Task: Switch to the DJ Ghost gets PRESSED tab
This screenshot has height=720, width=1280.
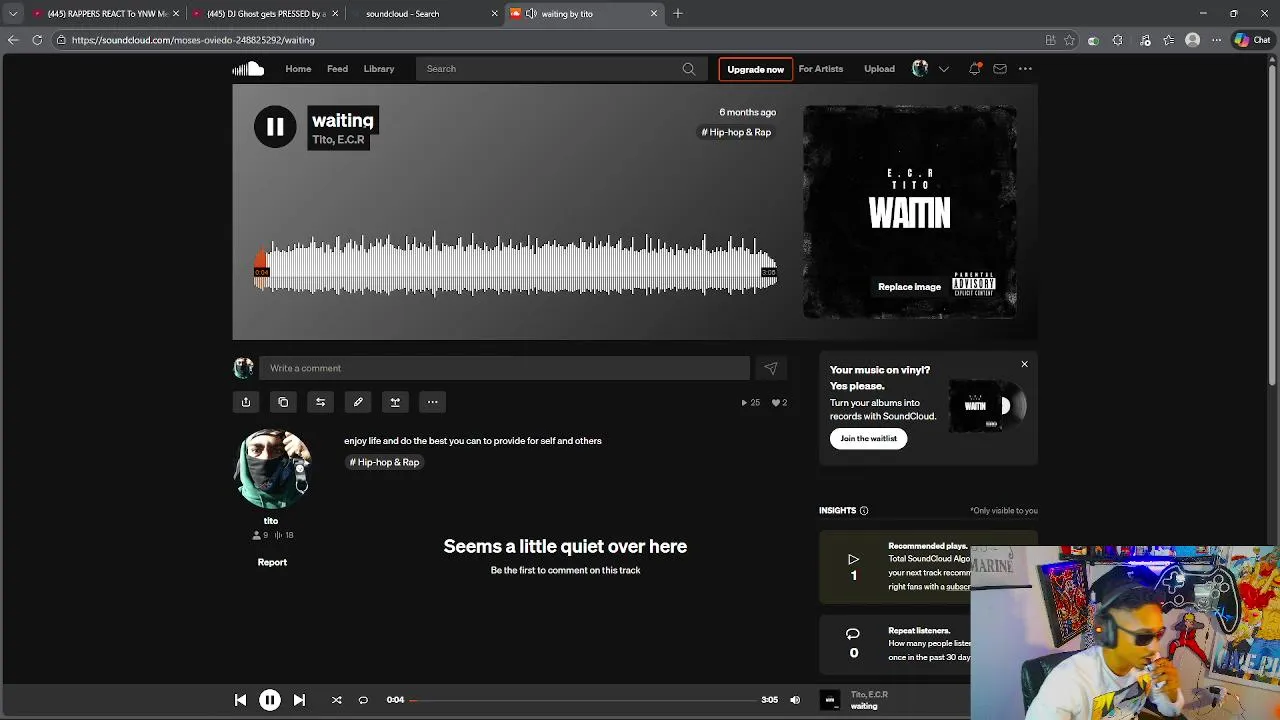Action: click(265, 14)
